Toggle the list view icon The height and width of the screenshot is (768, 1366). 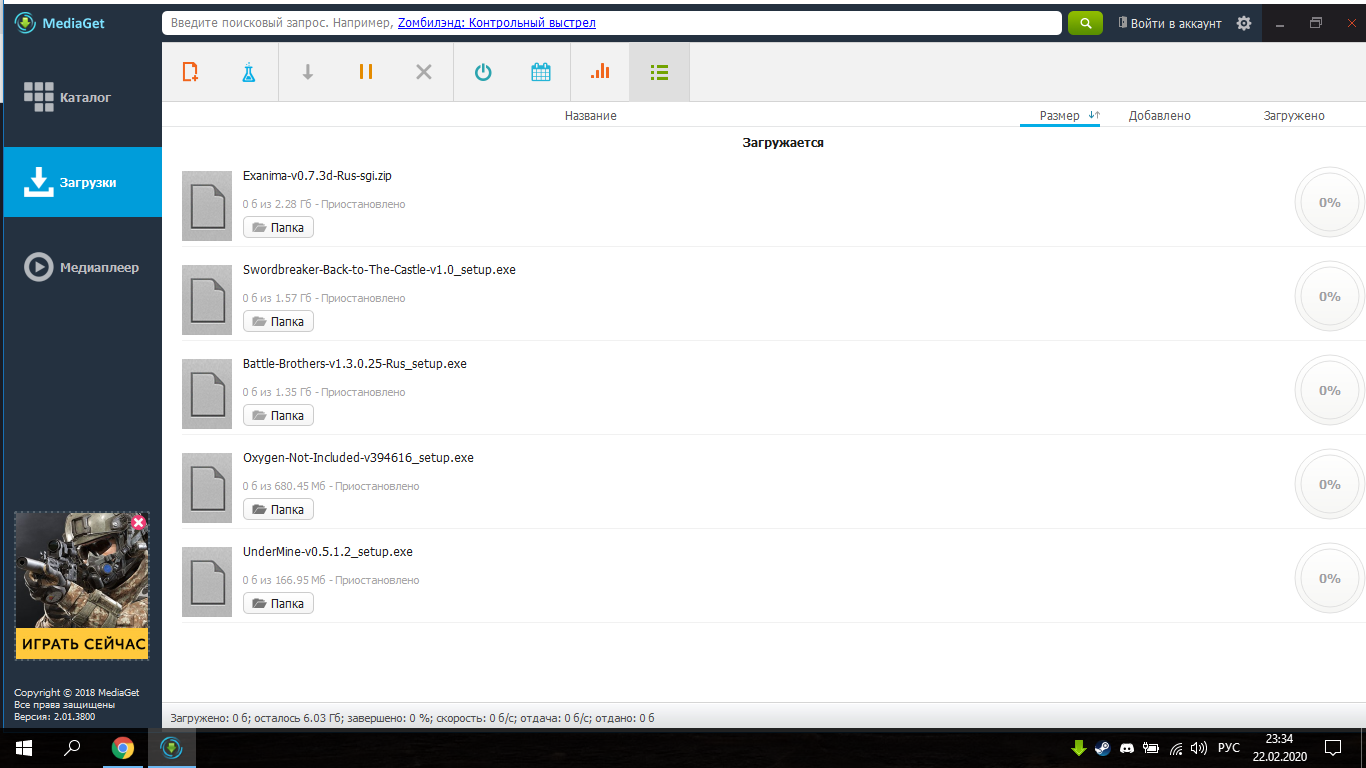pyautogui.click(x=659, y=72)
